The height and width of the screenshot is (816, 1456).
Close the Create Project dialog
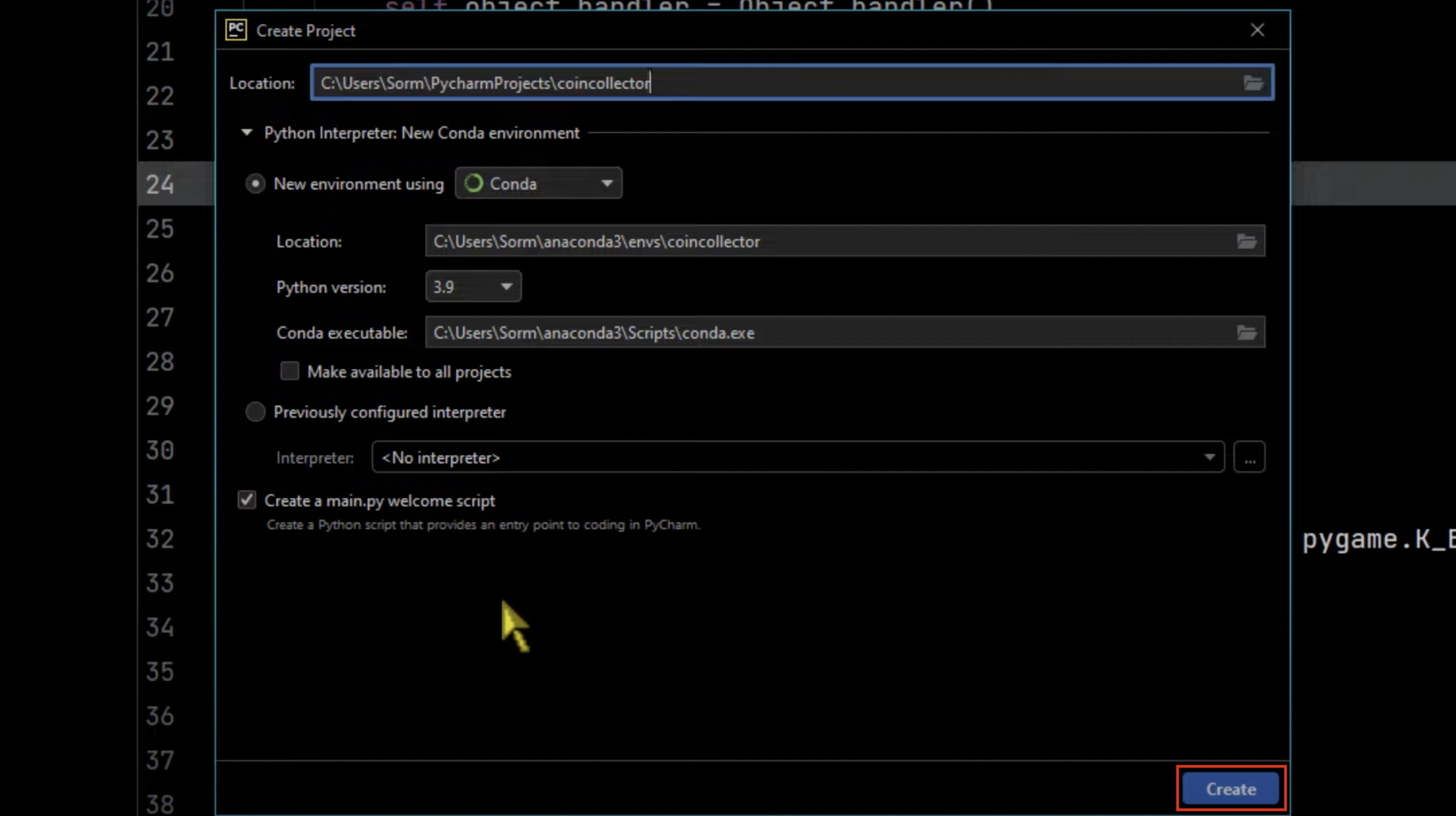(x=1257, y=30)
